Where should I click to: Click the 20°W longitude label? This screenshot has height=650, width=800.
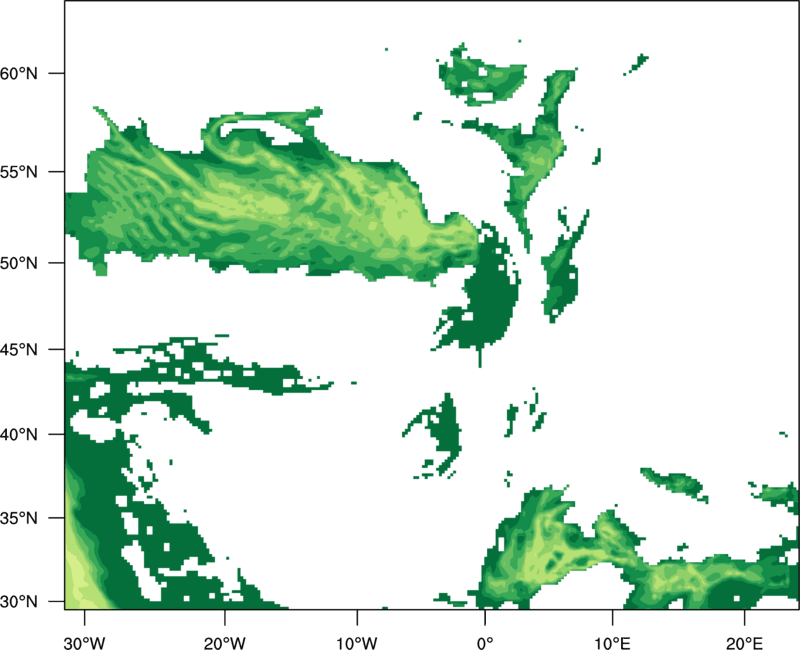pyautogui.click(x=224, y=643)
